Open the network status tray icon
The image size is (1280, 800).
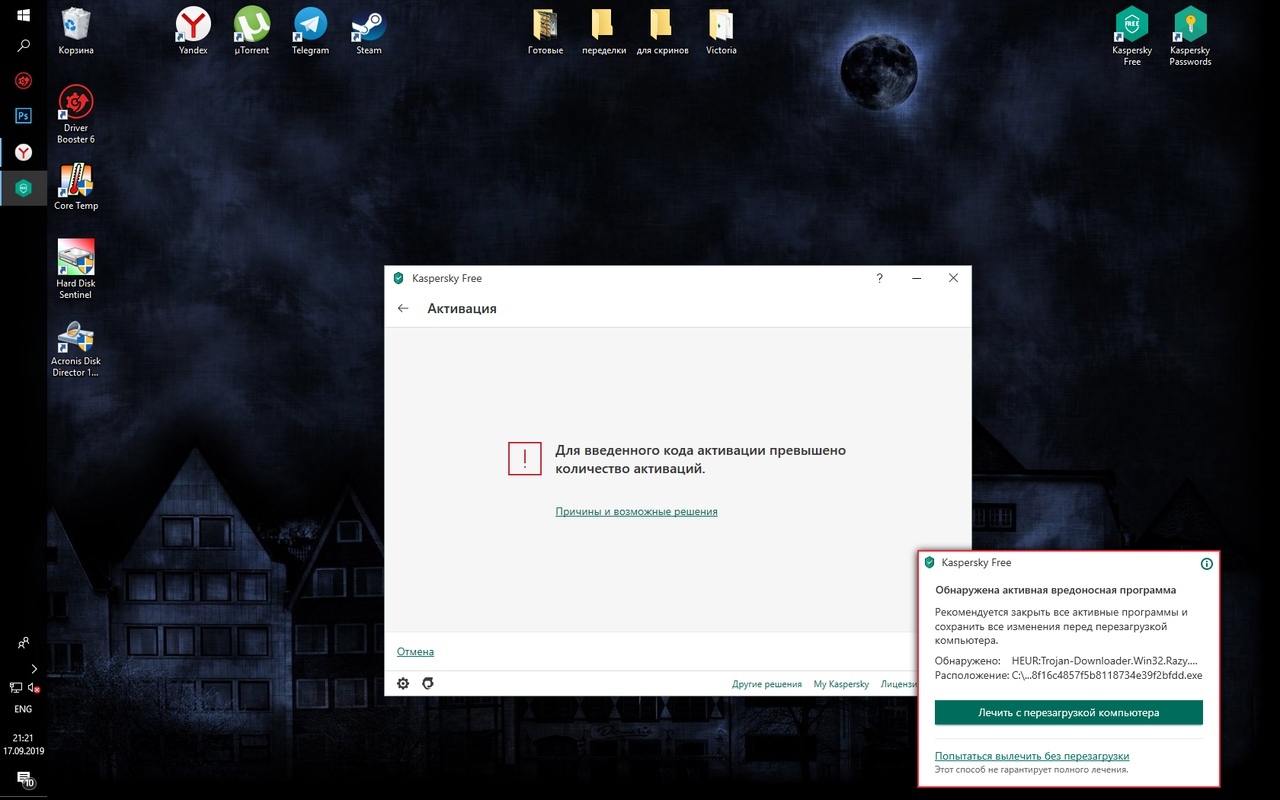[x=15, y=687]
